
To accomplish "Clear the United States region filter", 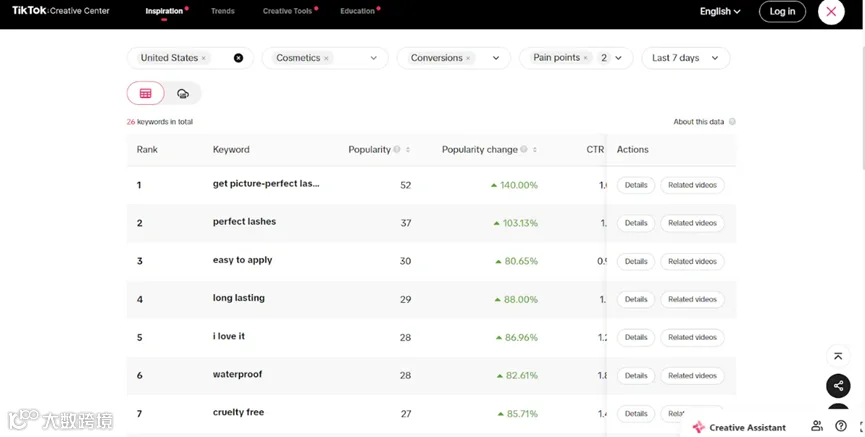I will click(x=238, y=58).
